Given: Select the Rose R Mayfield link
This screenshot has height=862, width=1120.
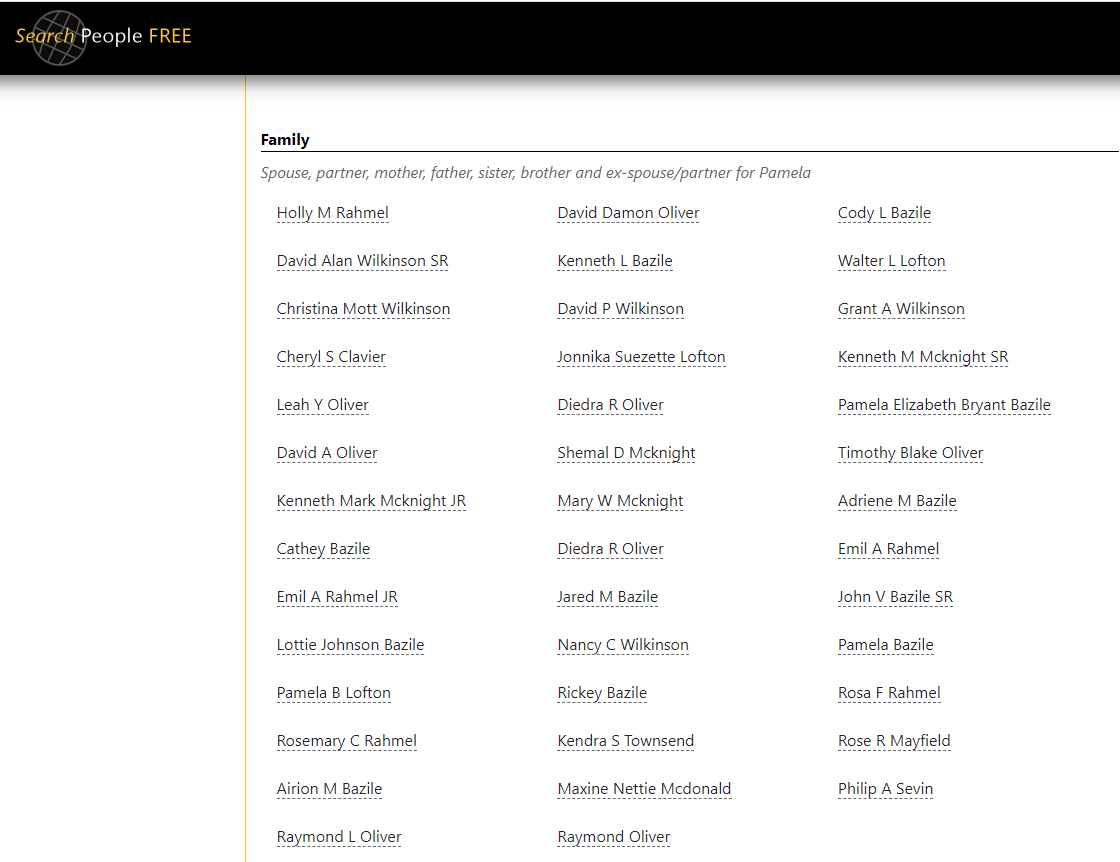Looking at the screenshot, I should coord(894,741).
